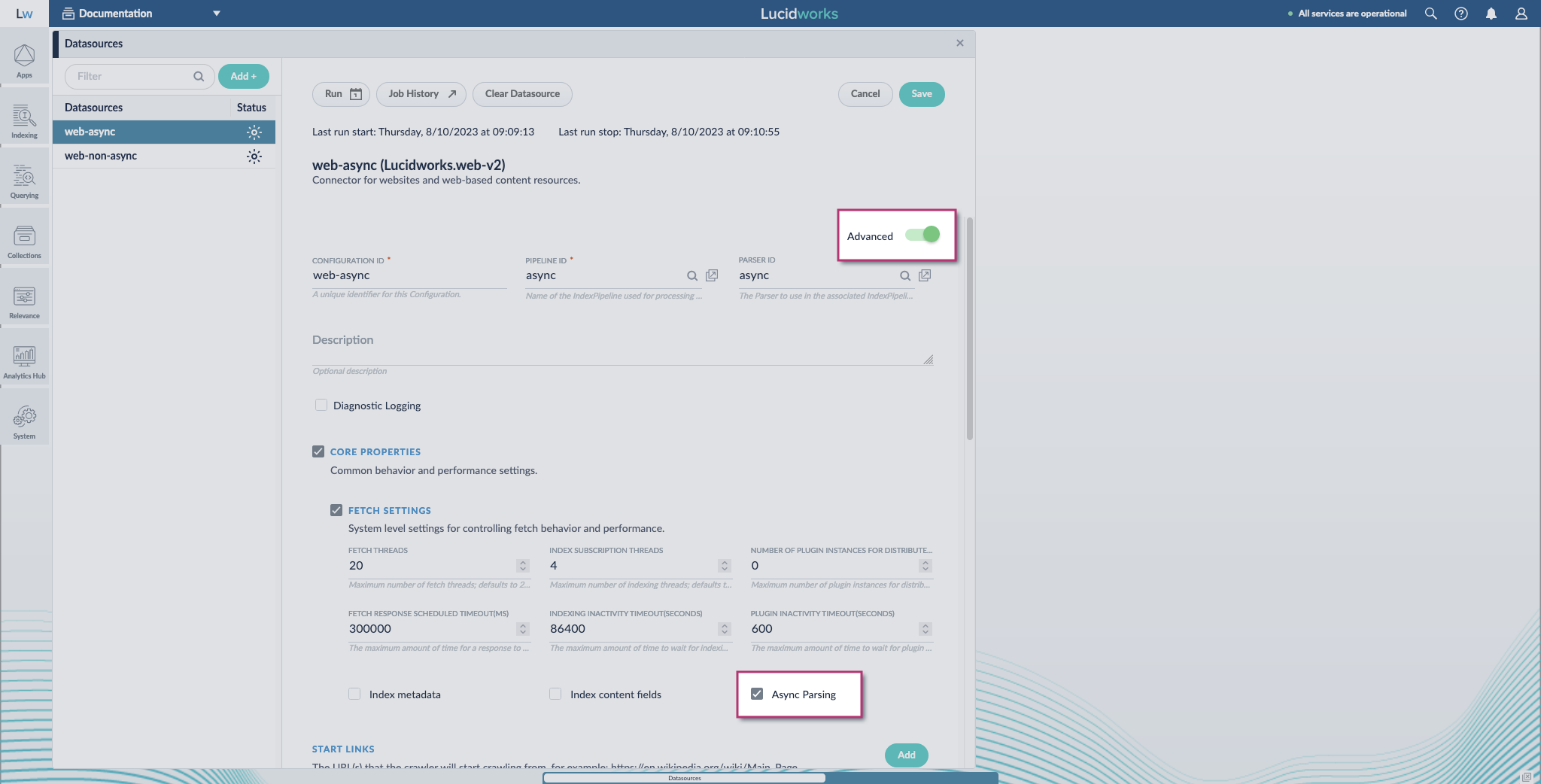Open the Apps section in sidebar

point(24,61)
